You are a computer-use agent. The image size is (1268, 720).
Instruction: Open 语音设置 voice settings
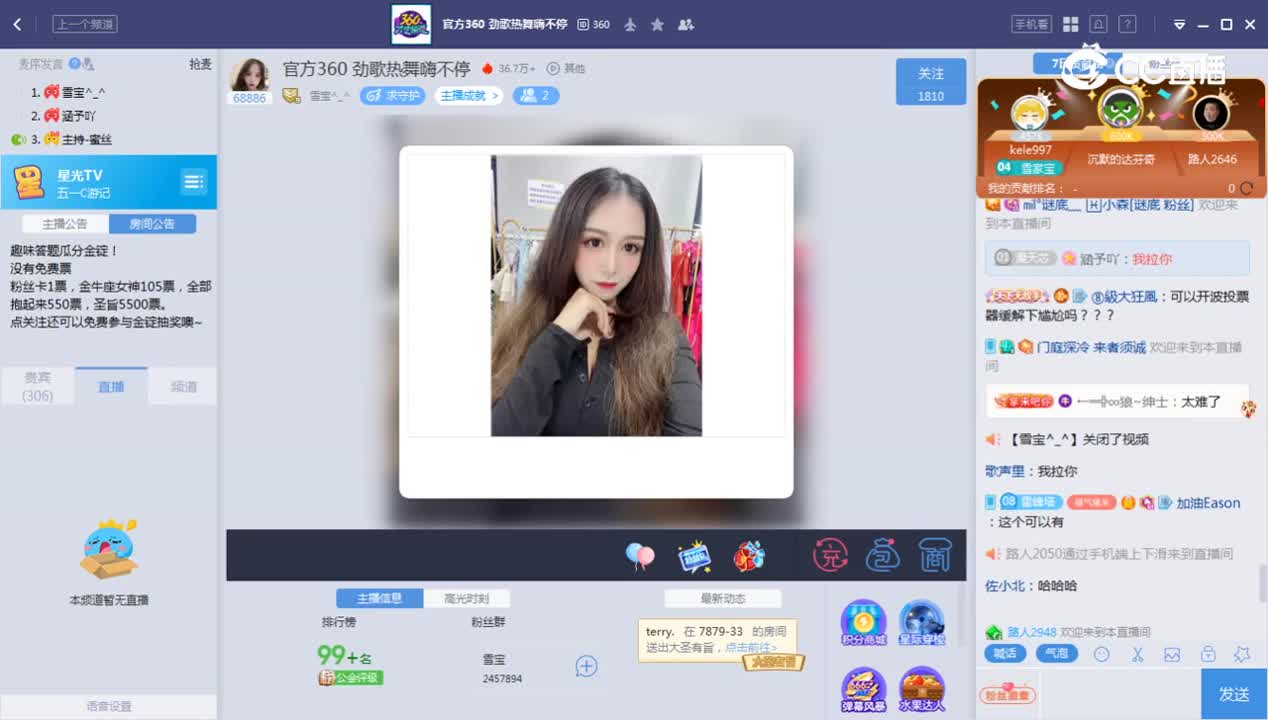108,707
